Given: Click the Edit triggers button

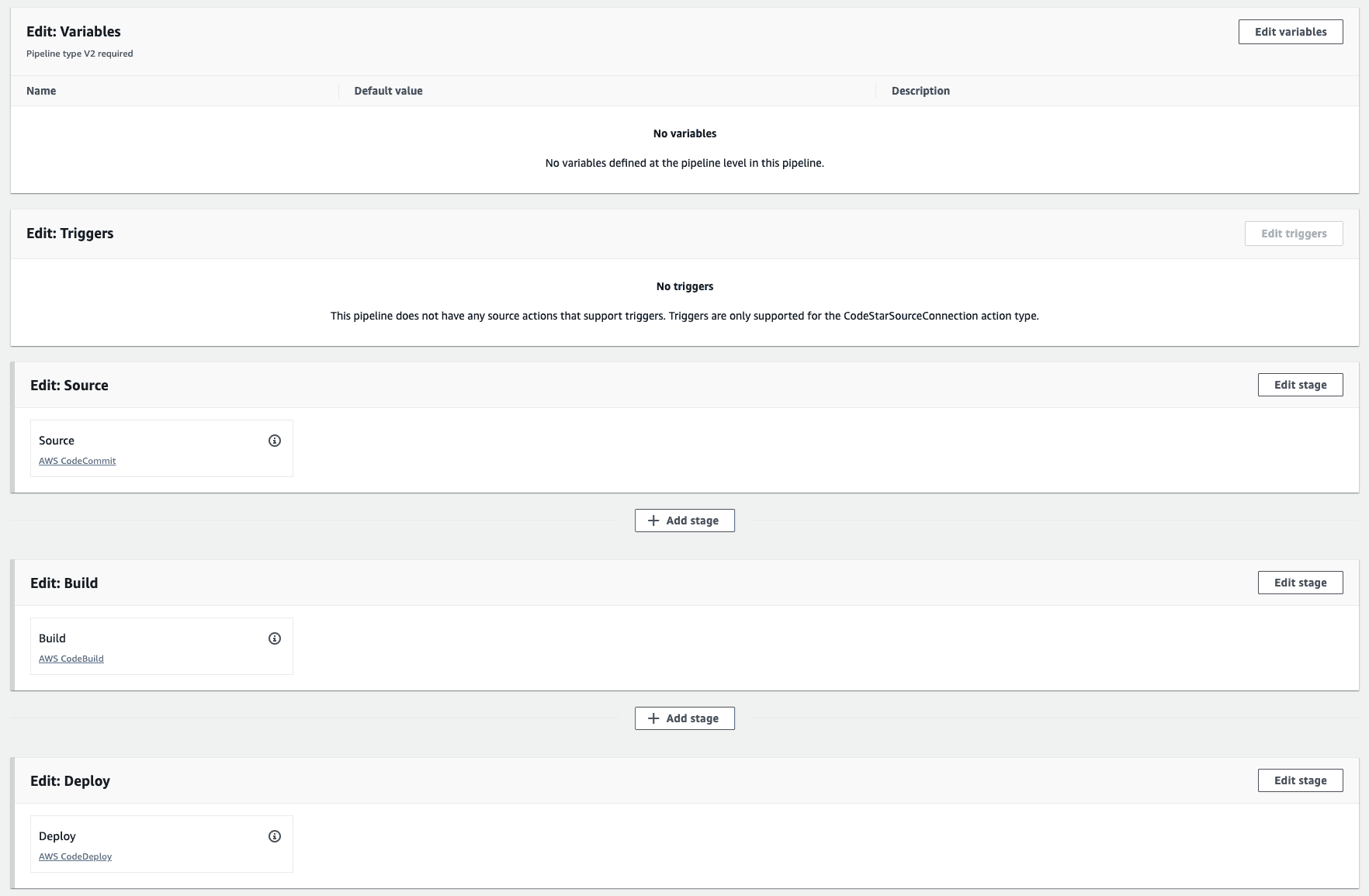Looking at the screenshot, I should coord(1293,234).
